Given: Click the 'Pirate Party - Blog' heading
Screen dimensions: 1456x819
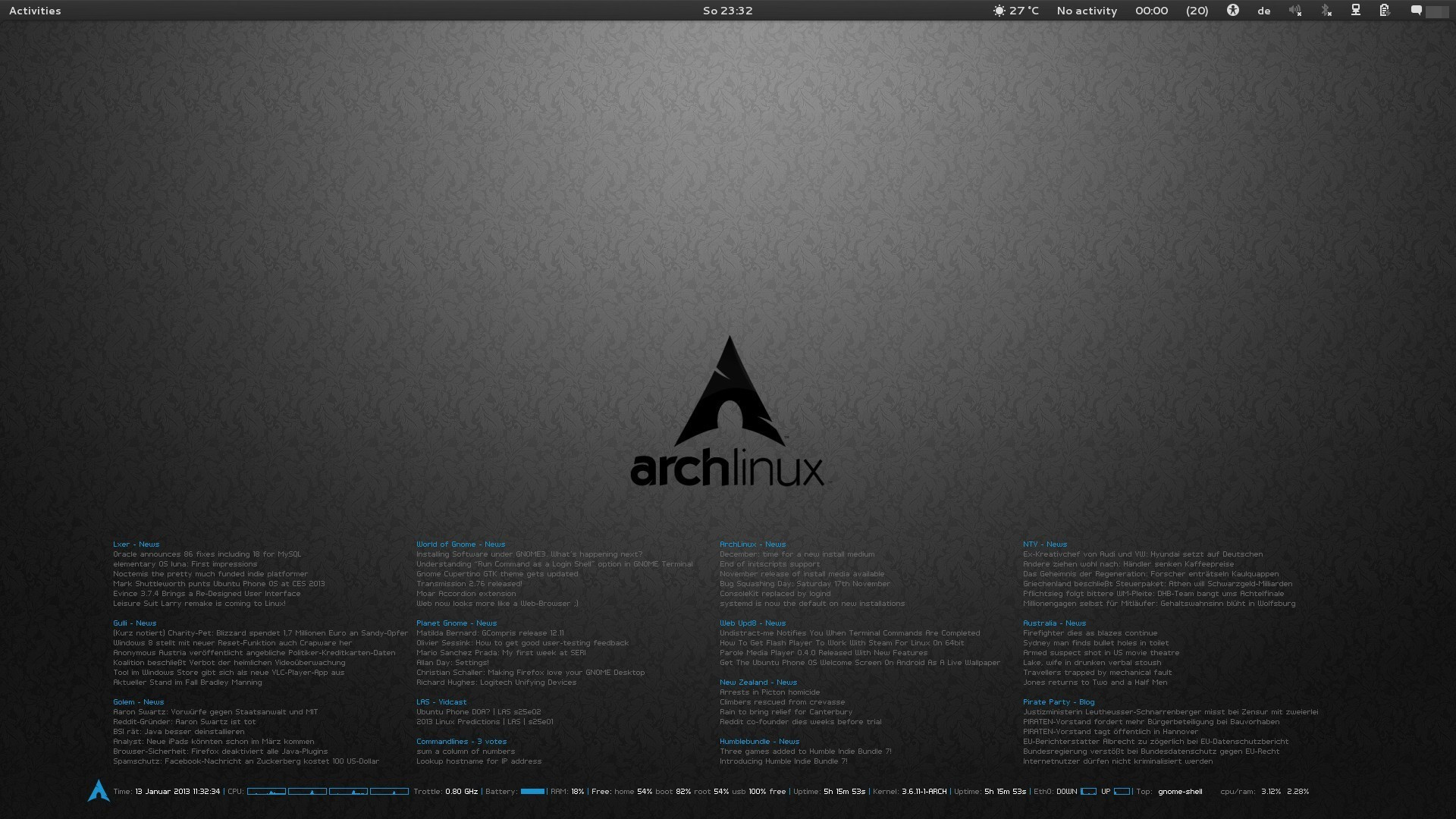Looking at the screenshot, I should click(x=1059, y=701).
